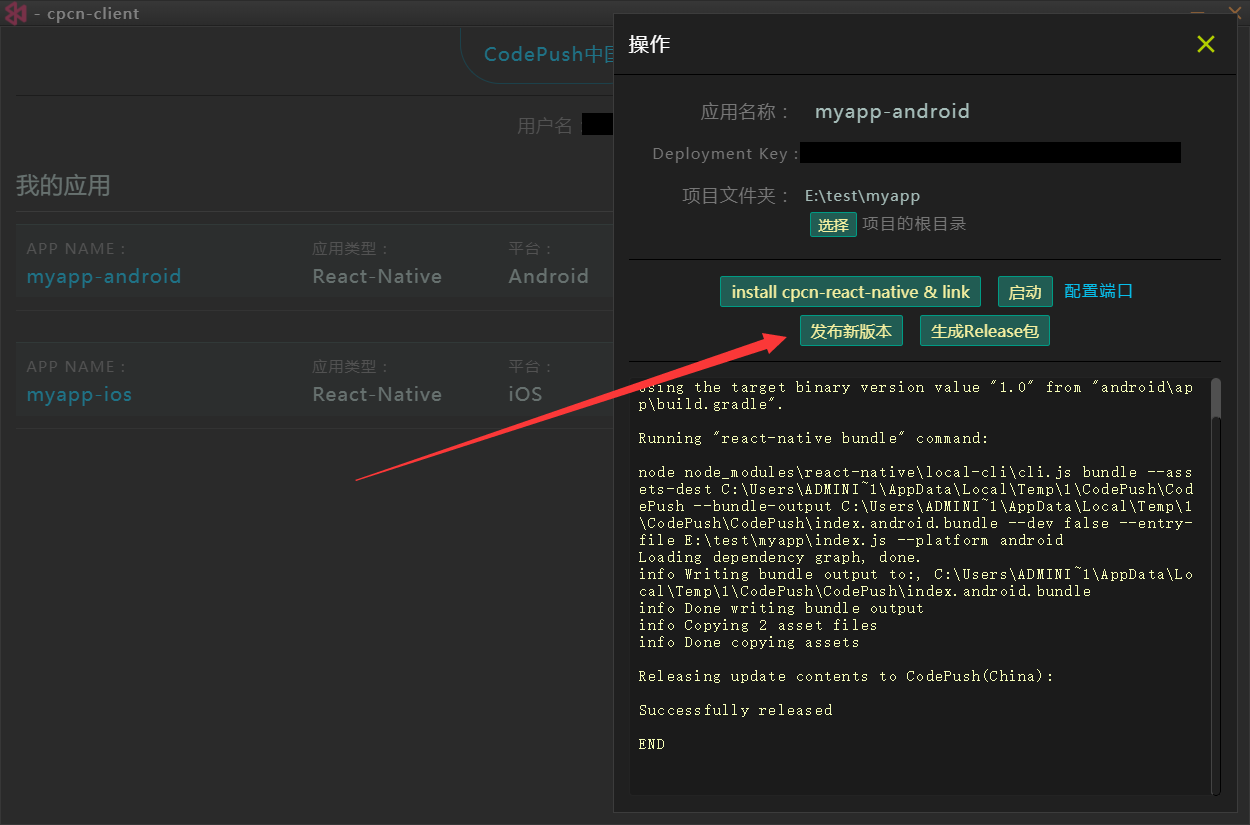Click the 生成Release包 button
The width and height of the screenshot is (1250, 825).
pos(984,331)
